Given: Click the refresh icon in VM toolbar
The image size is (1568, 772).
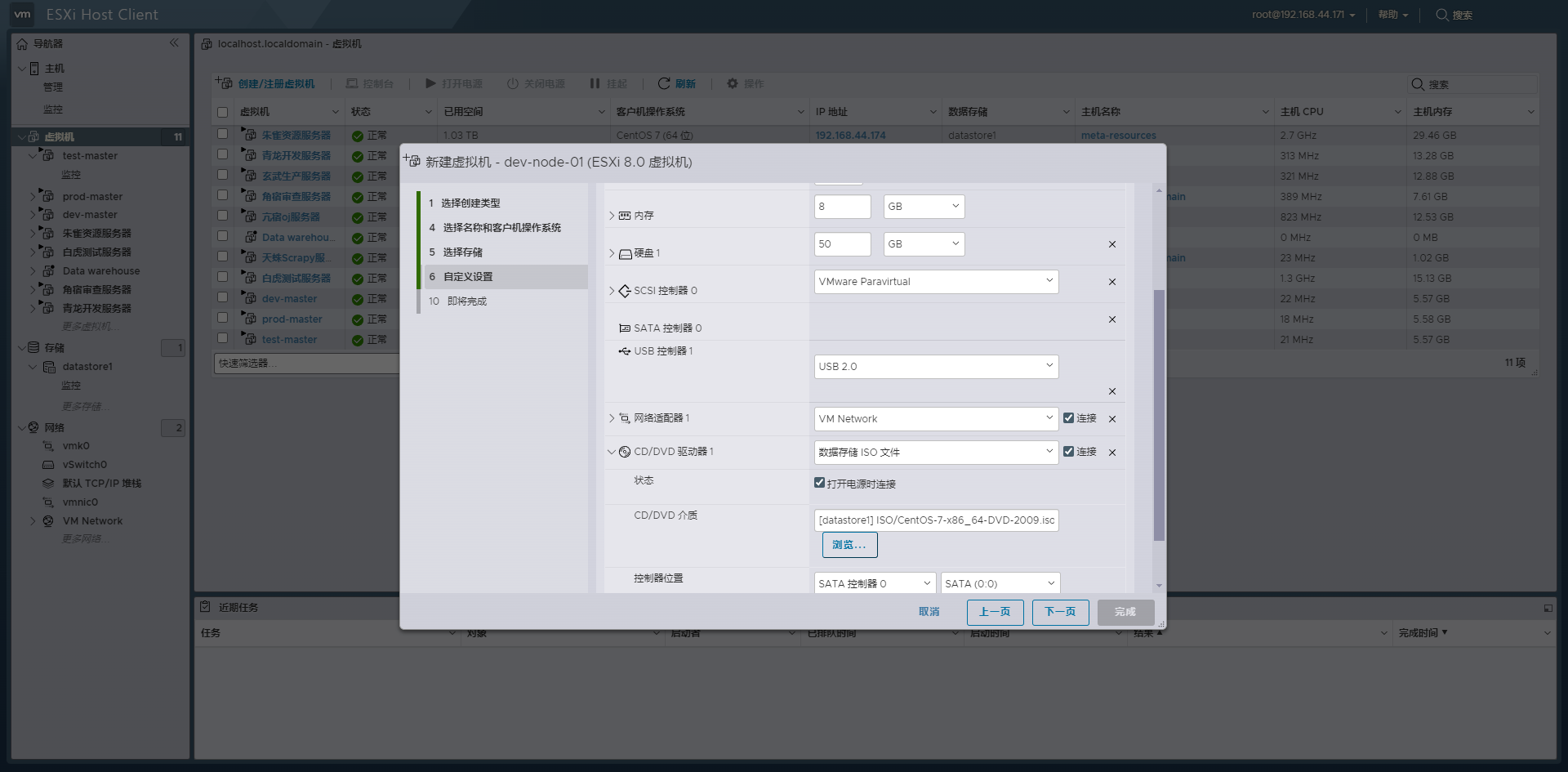Looking at the screenshot, I should (x=664, y=83).
